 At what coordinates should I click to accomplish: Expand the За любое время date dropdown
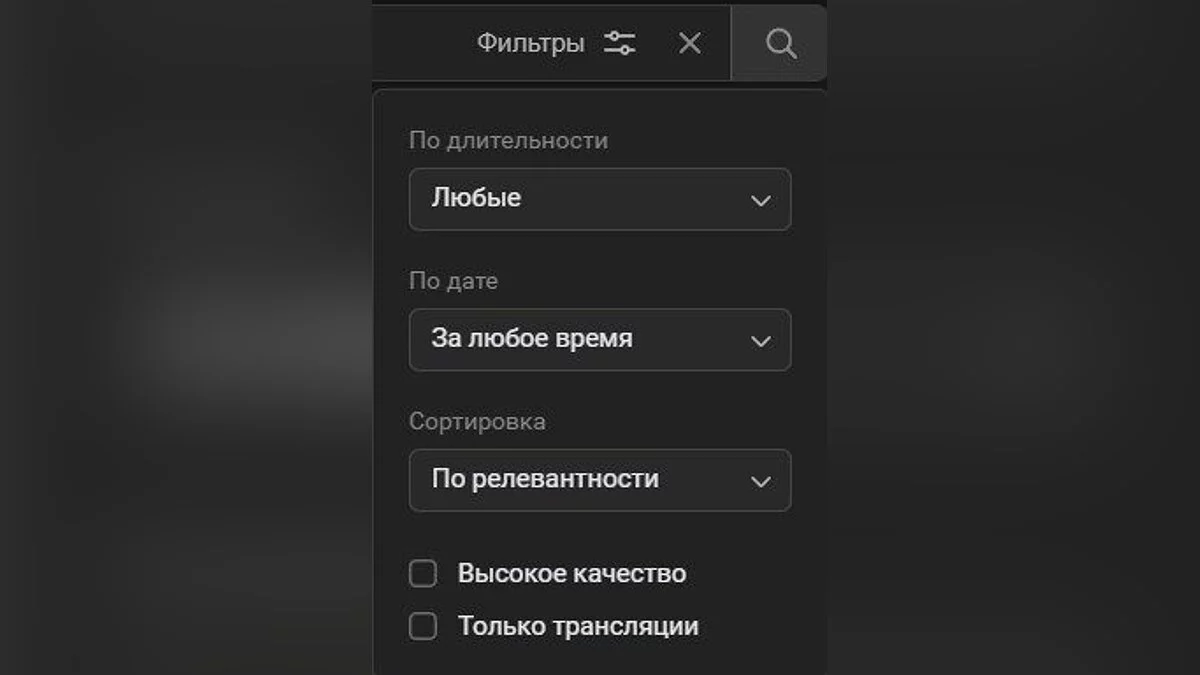coord(580,340)
